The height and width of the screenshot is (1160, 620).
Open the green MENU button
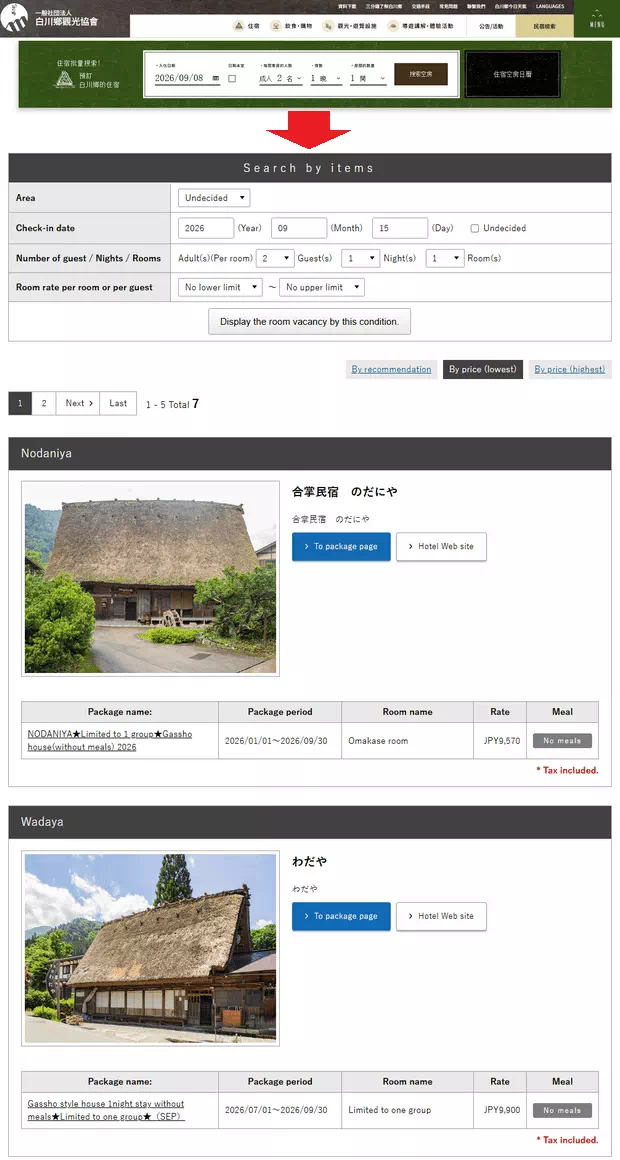[596, 19]
